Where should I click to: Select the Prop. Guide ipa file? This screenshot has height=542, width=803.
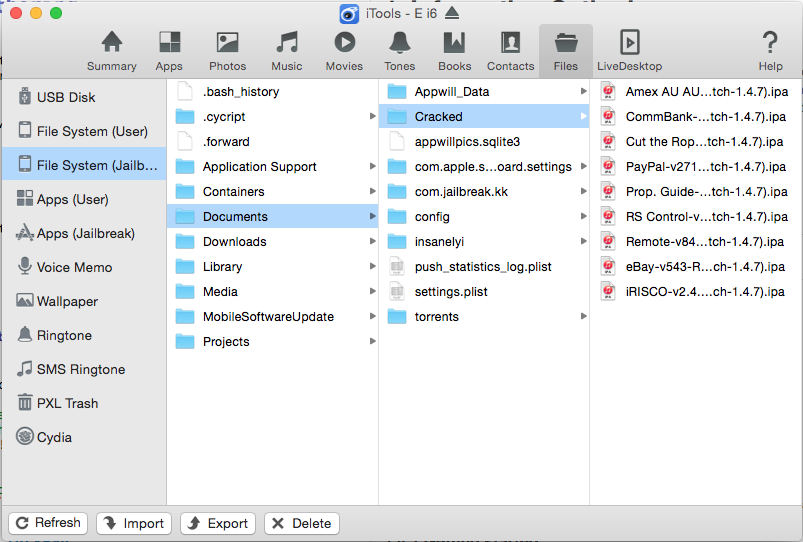coord(696,191)
